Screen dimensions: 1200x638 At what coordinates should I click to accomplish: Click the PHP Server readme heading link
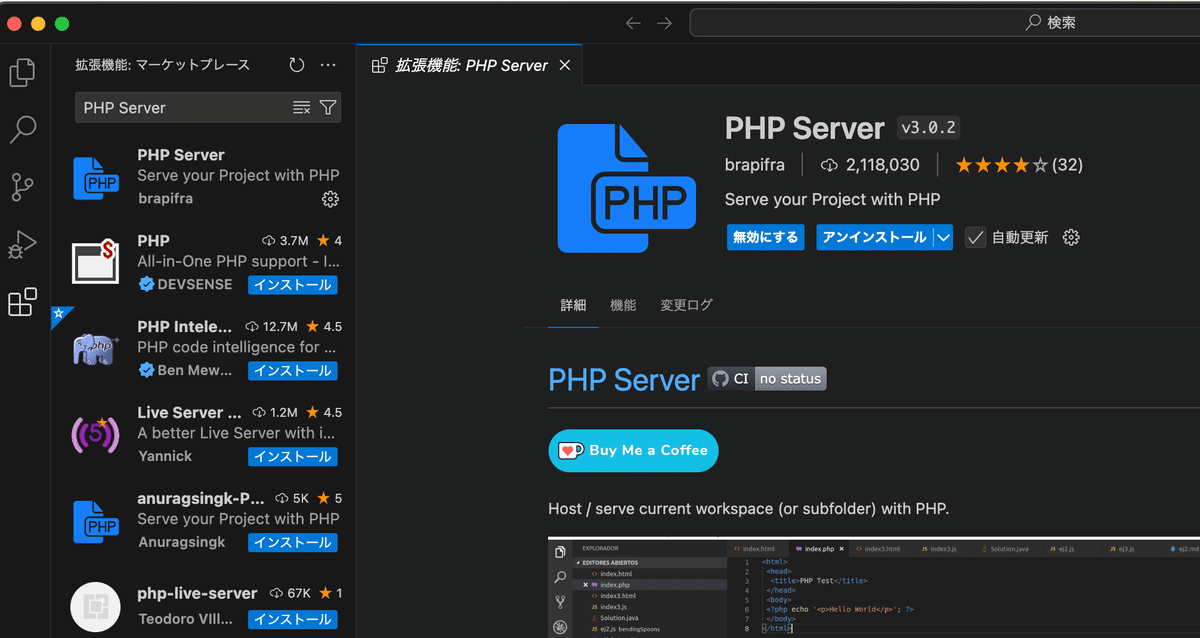(x=623, y=380)
